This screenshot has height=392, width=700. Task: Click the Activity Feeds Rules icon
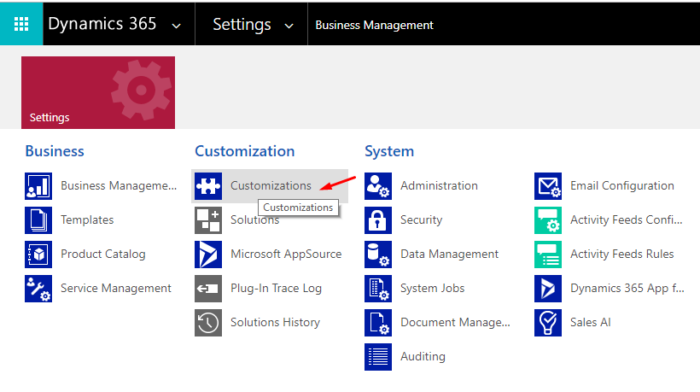(548, 254)
